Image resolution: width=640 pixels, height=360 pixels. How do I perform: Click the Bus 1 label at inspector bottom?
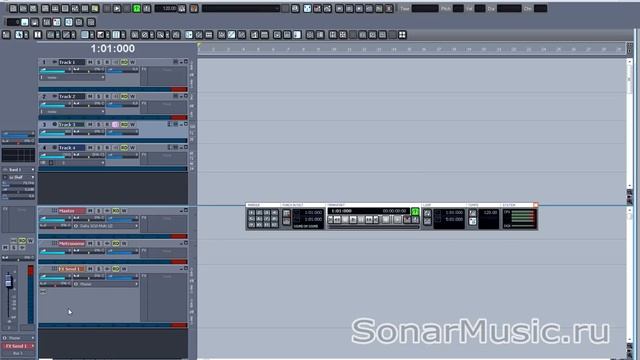click(x=18, y=353)
